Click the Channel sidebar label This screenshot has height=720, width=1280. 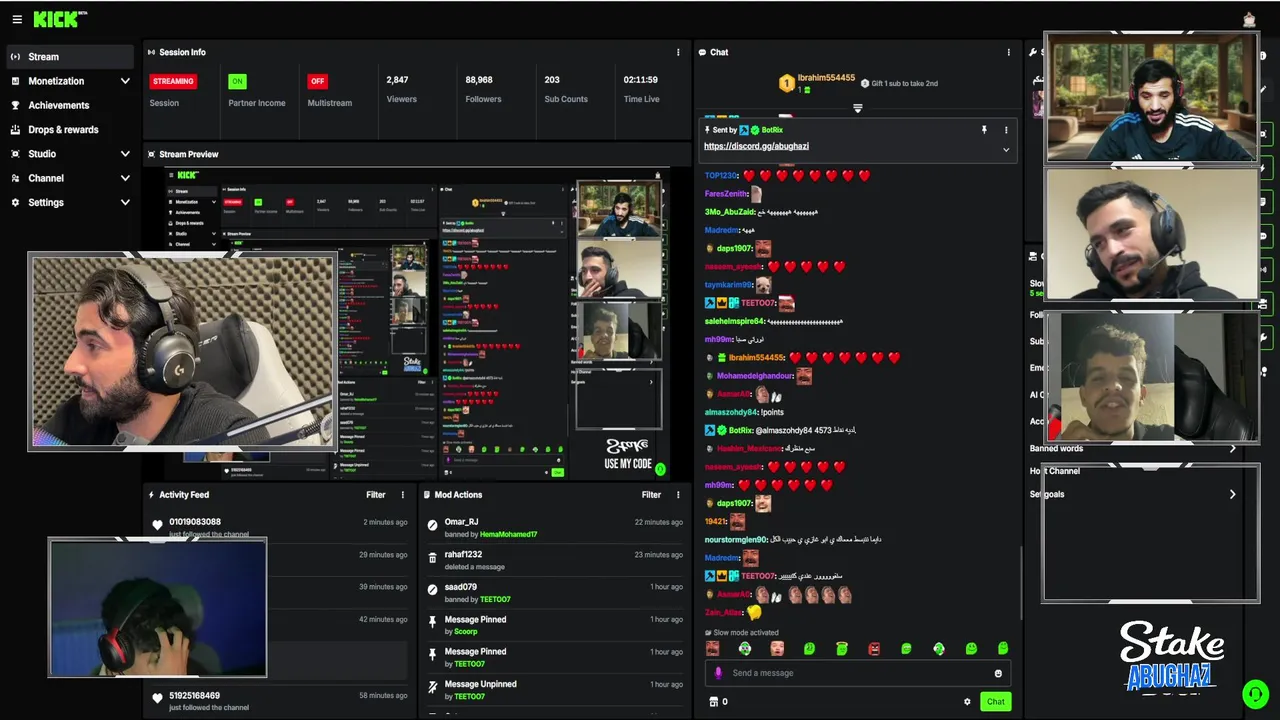pyautogui.click(x=46, y=178)
